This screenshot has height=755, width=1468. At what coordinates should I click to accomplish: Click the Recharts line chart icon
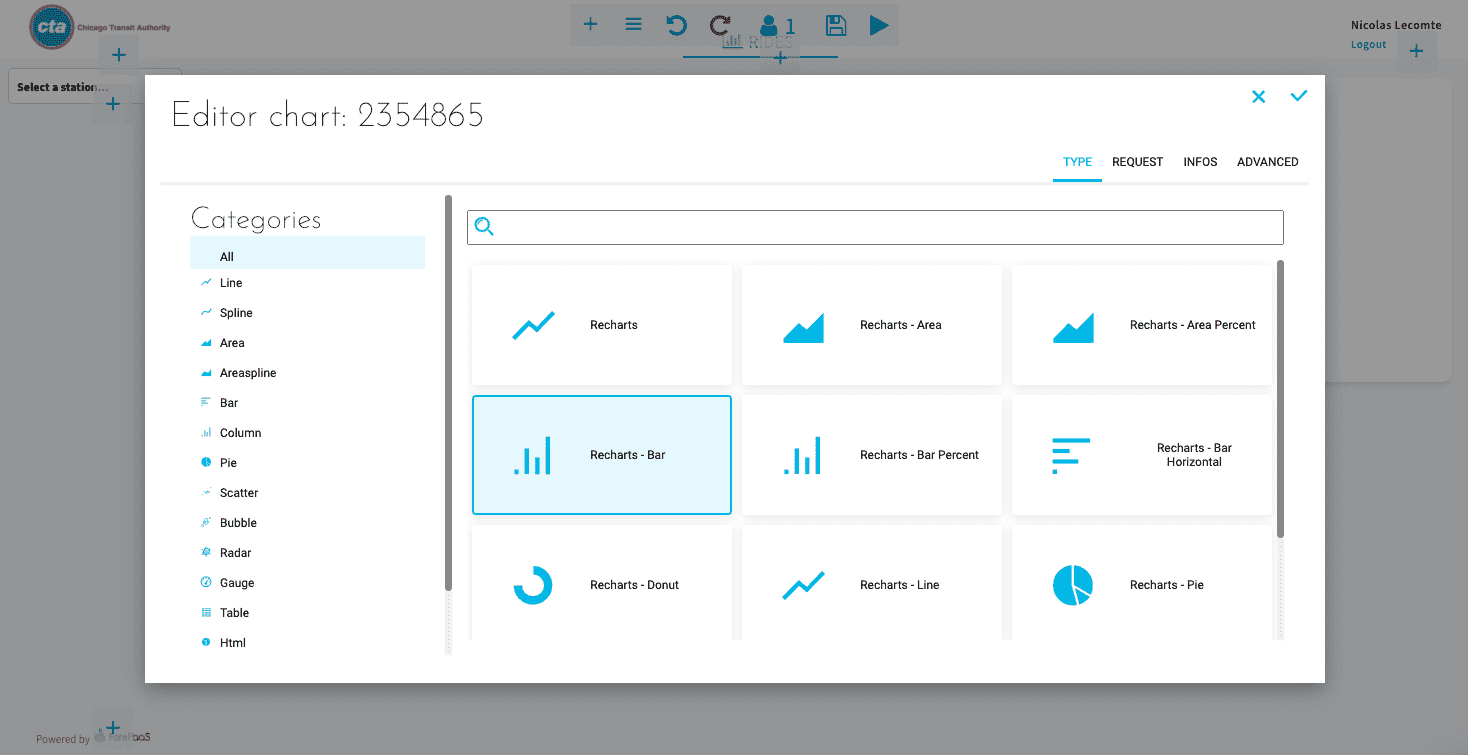533,325
